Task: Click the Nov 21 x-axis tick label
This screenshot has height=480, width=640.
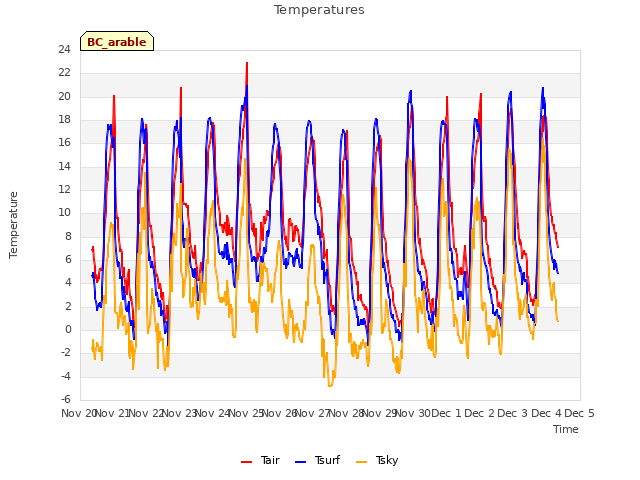Action: (x=112, y=413)
